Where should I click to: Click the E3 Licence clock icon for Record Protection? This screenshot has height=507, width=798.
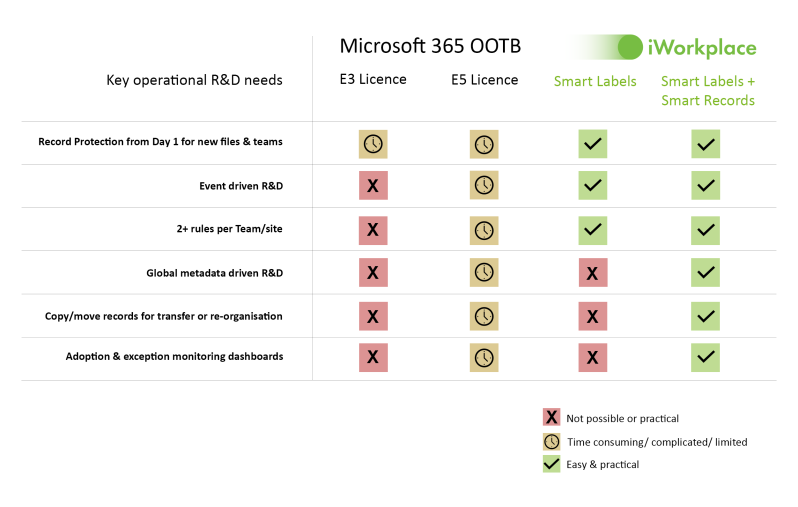373,144
